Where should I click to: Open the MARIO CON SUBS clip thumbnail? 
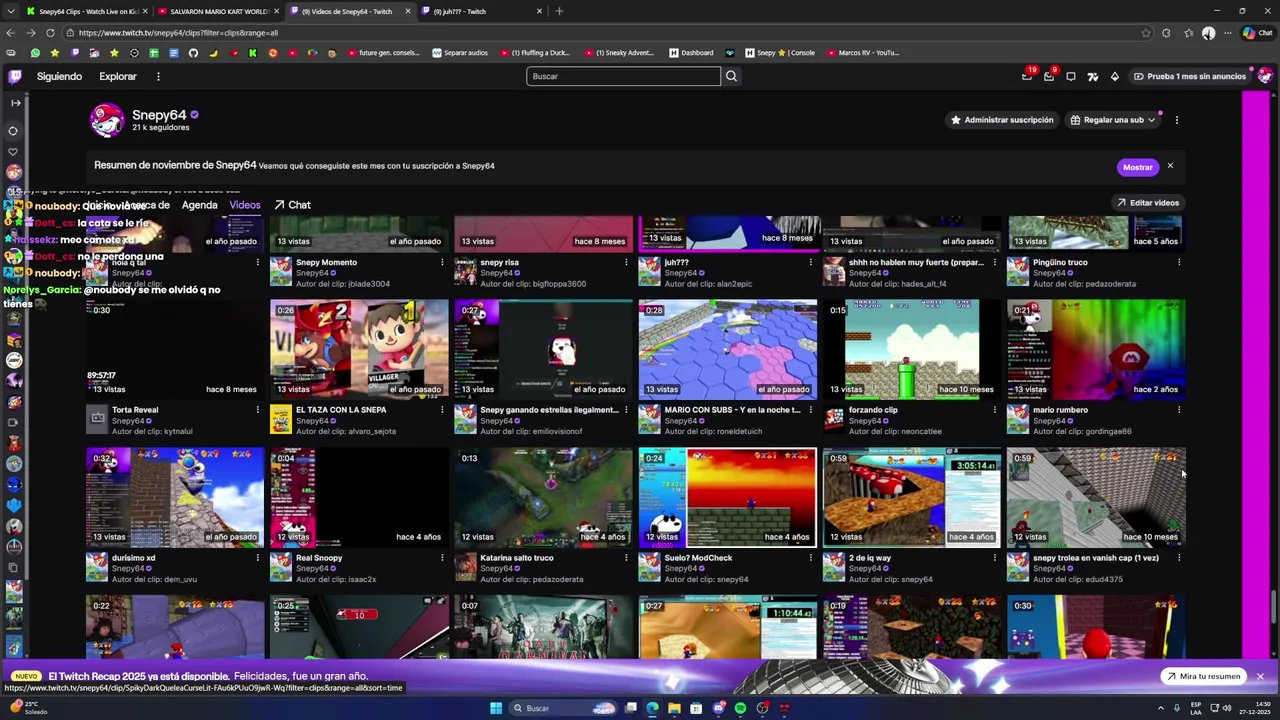[x=728, y=349]
